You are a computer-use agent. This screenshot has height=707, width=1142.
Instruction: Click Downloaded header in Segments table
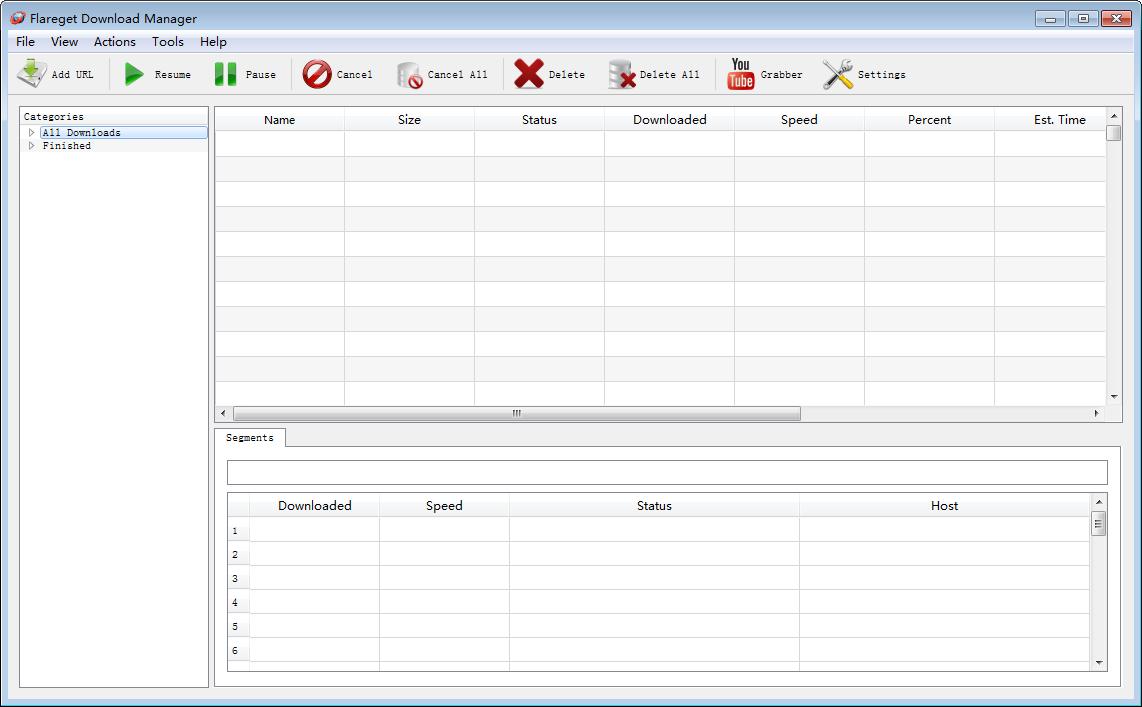[x=315, y=505]
